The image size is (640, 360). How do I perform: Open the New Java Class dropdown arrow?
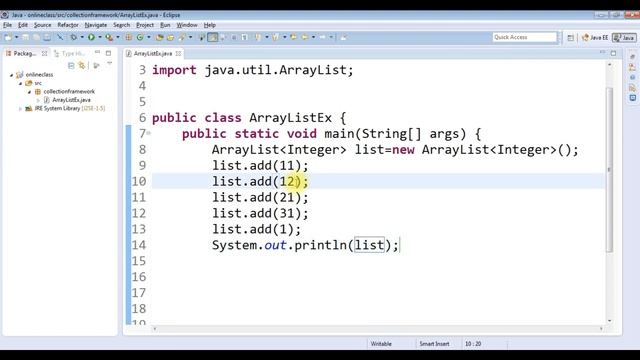[x=149, y=37]
